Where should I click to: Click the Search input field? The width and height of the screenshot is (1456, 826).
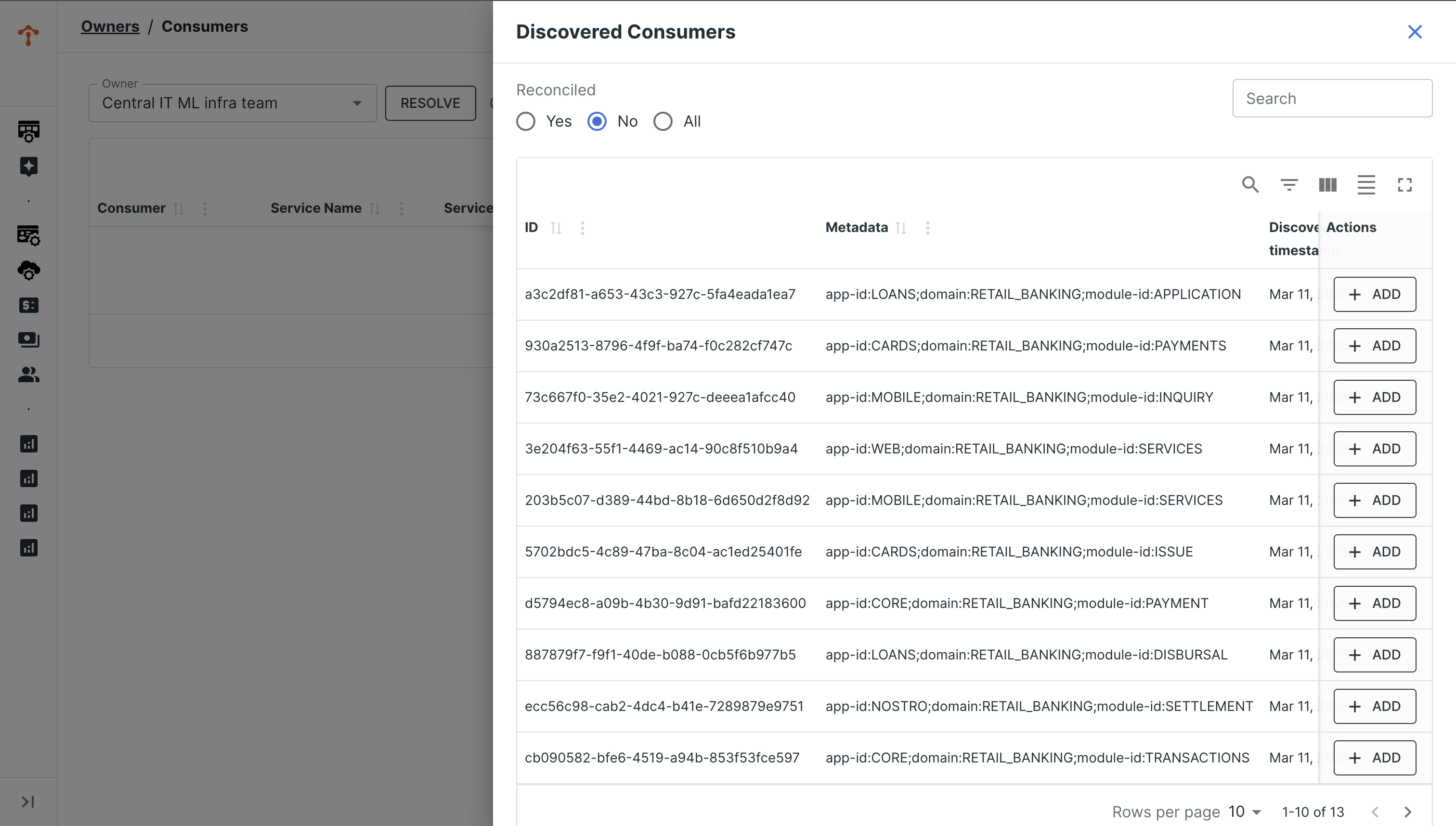coord(1332,99)
